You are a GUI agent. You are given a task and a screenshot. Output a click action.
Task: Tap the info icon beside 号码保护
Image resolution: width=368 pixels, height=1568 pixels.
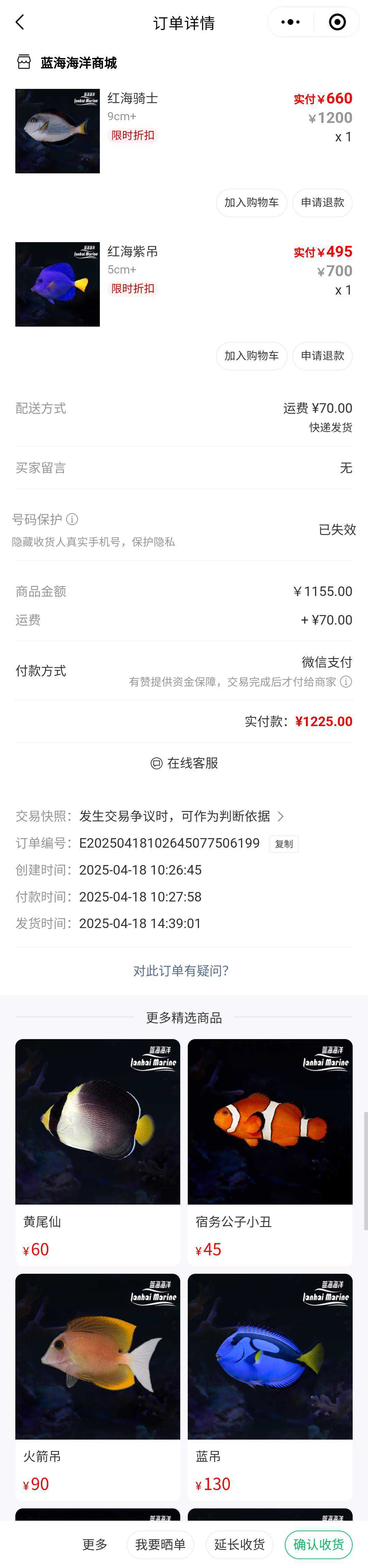tap(73, 519)
